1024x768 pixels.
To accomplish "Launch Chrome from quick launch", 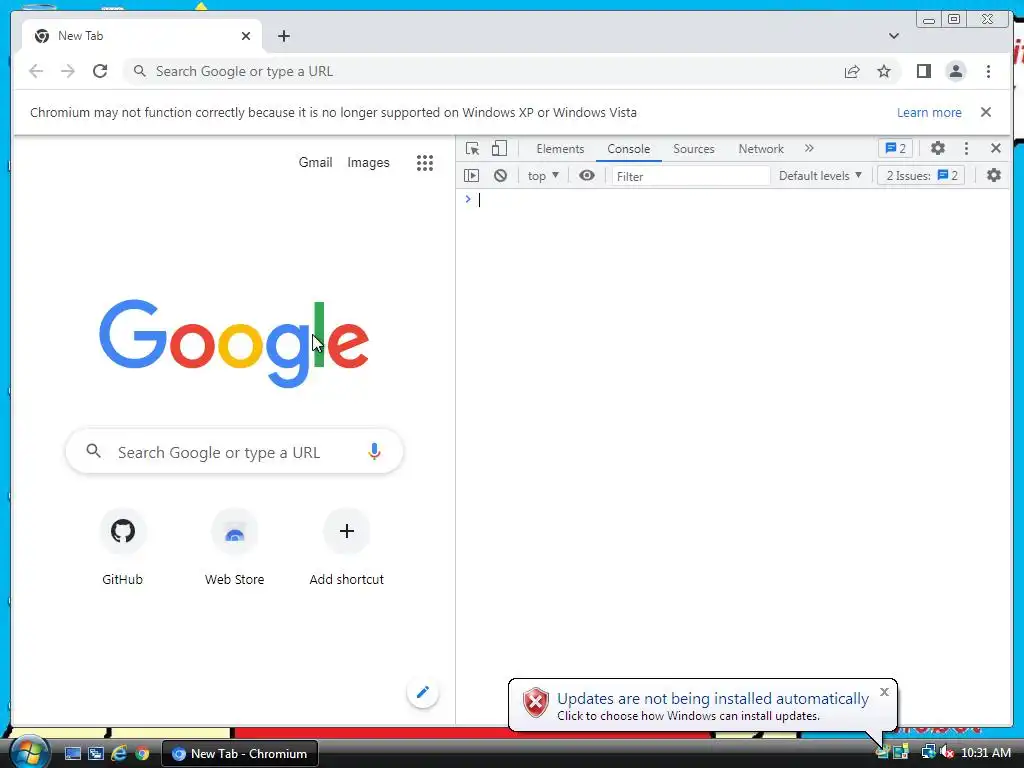I will (x=142, y=754).
